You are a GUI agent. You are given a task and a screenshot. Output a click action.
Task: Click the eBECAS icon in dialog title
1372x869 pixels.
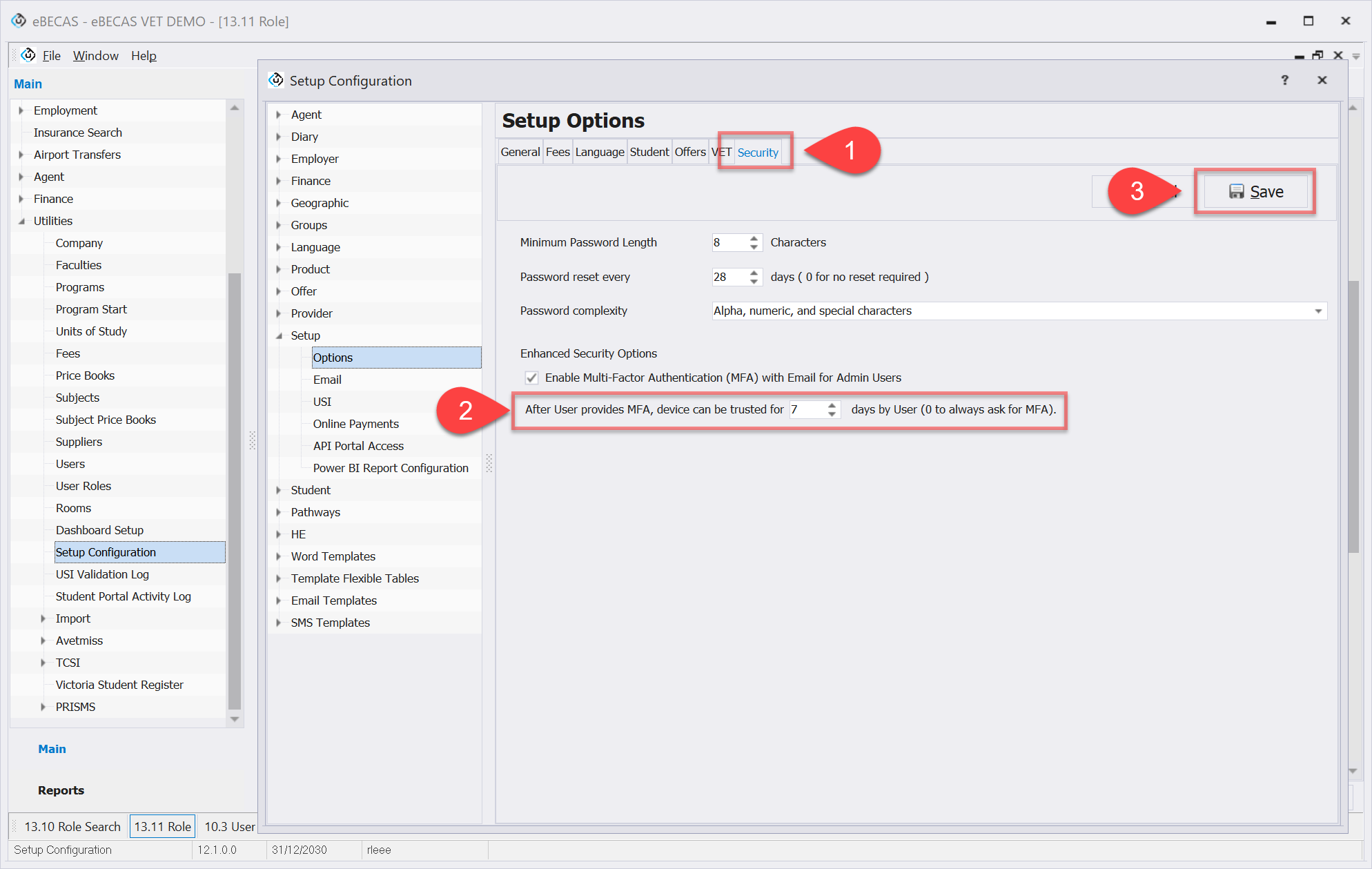276,80
